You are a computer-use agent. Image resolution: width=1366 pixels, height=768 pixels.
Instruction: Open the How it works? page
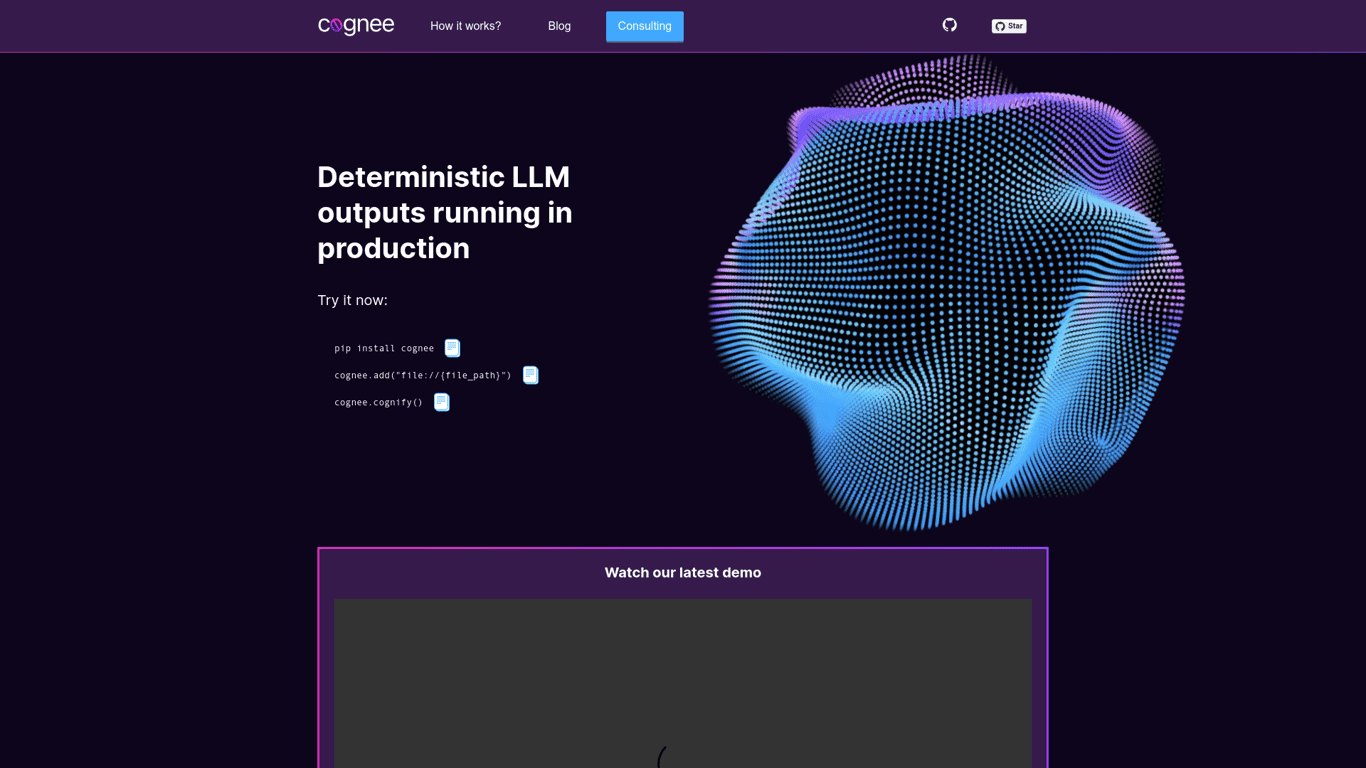coord(465,26)
